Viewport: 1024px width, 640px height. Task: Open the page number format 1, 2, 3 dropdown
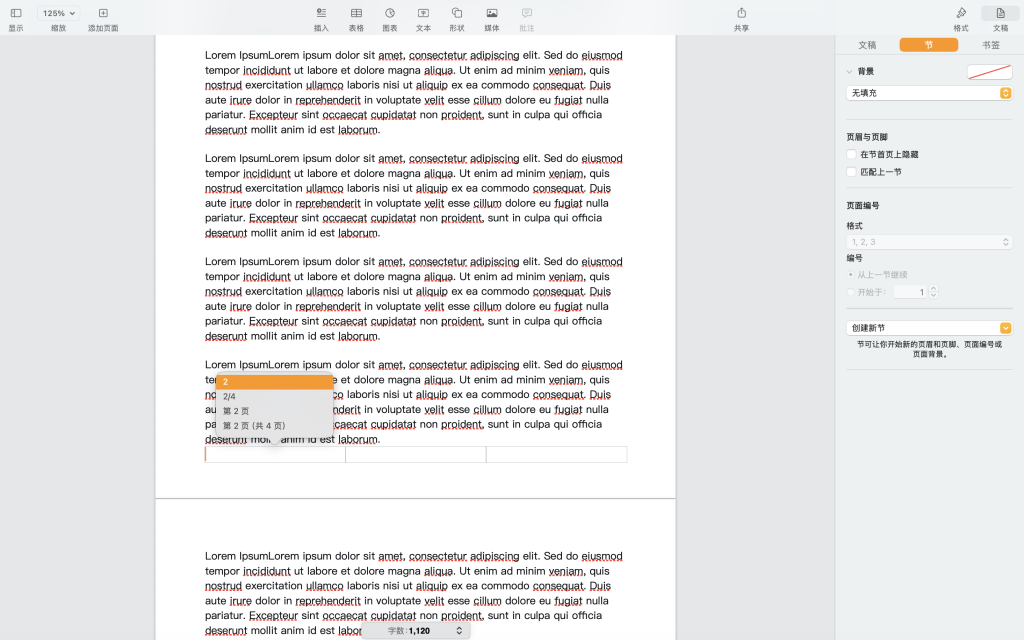929,242
